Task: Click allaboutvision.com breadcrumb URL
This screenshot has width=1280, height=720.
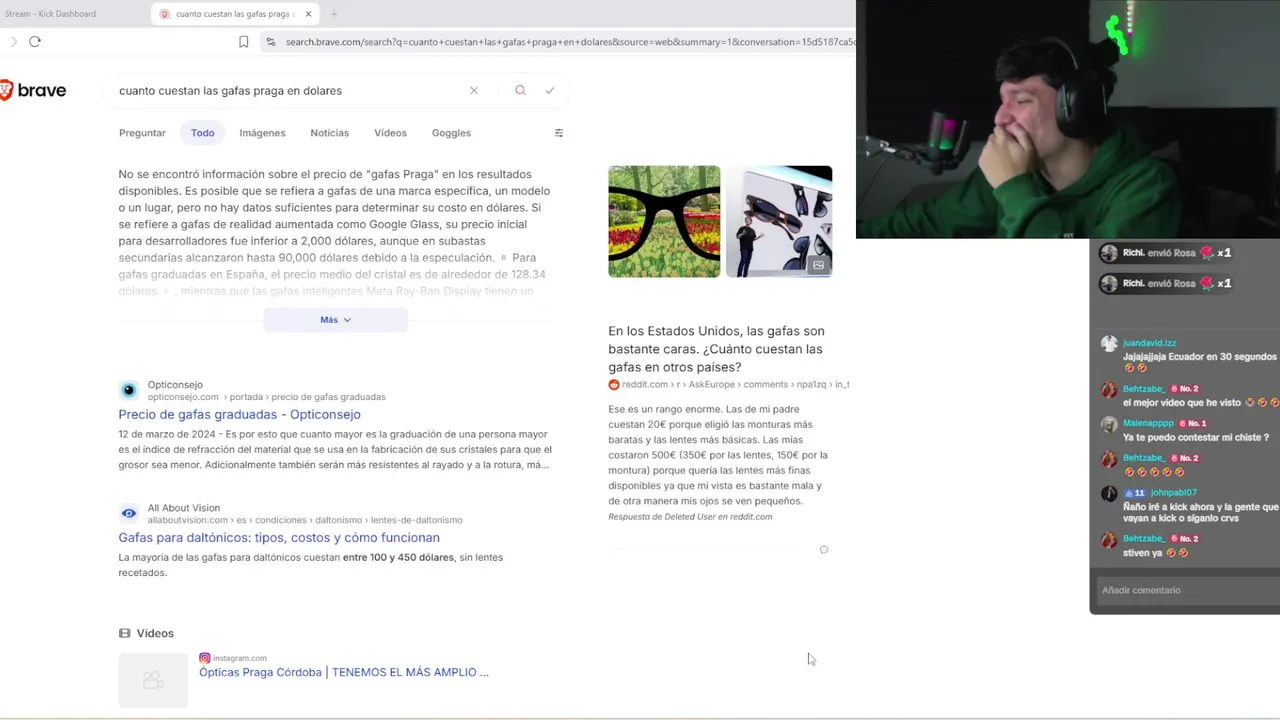Action: click(305, 520)
